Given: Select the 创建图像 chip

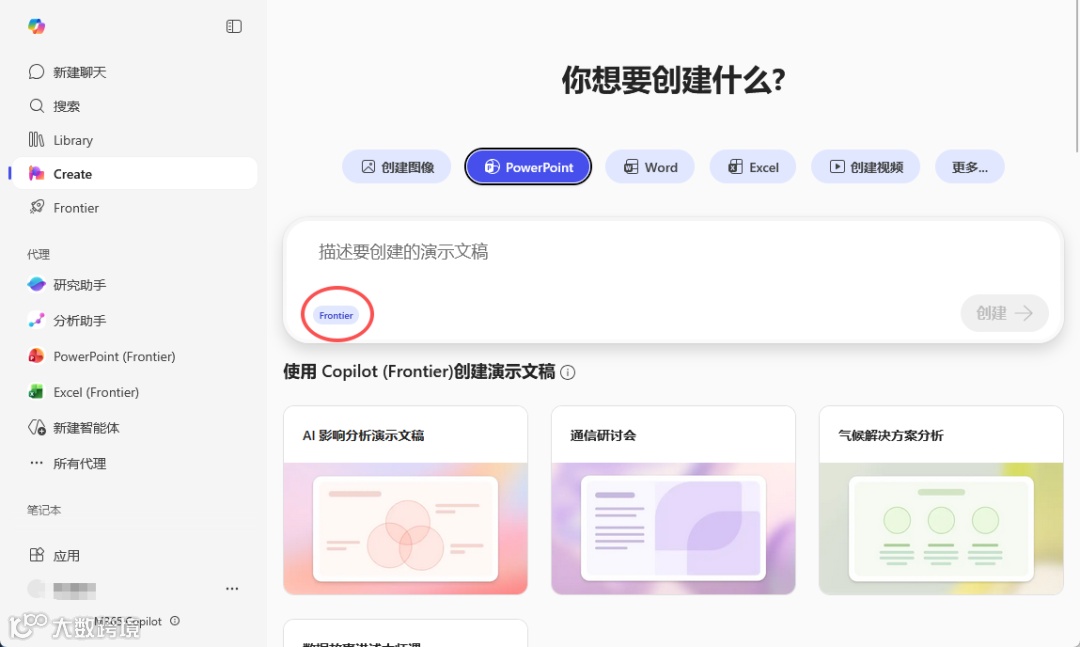Looking at the screenshot, I should pyautogui.click(x=397, y=167).
